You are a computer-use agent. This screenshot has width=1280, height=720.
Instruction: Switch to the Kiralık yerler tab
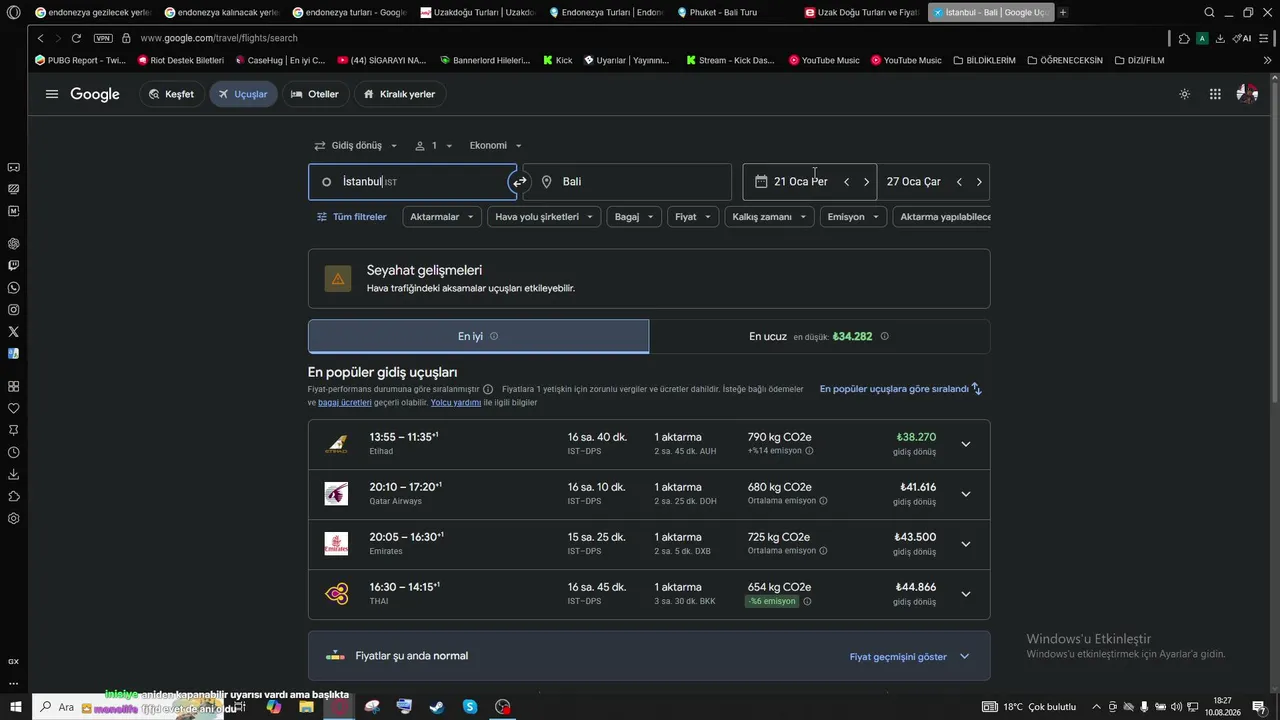pyautogui.click(x=399, y=94)
